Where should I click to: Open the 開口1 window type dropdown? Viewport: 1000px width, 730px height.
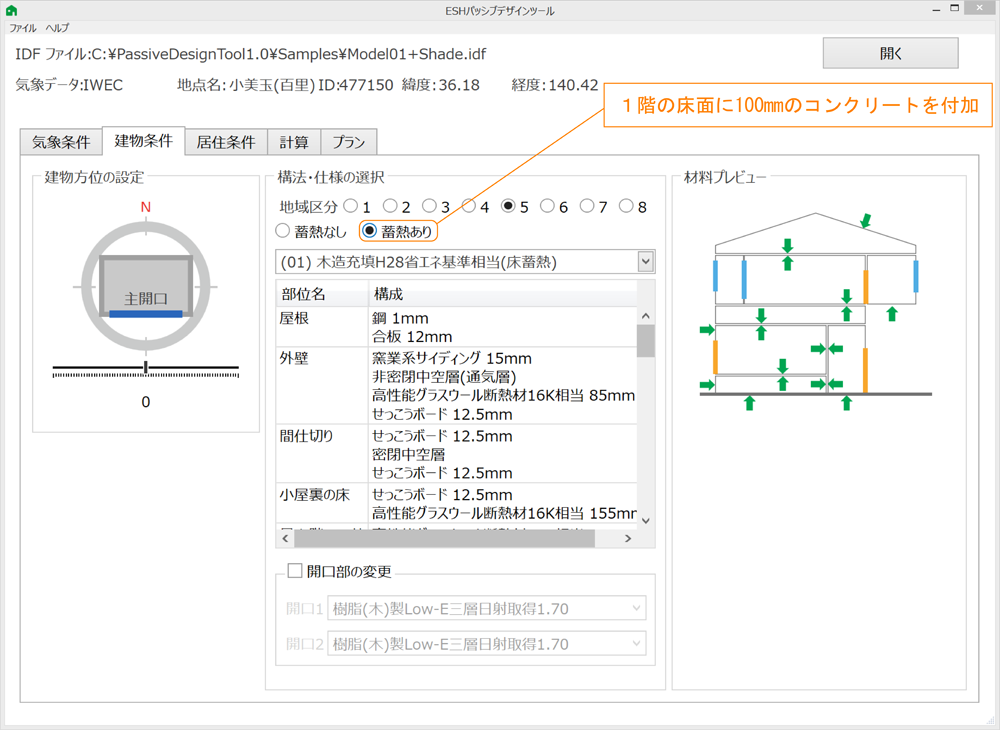(486, 608)
